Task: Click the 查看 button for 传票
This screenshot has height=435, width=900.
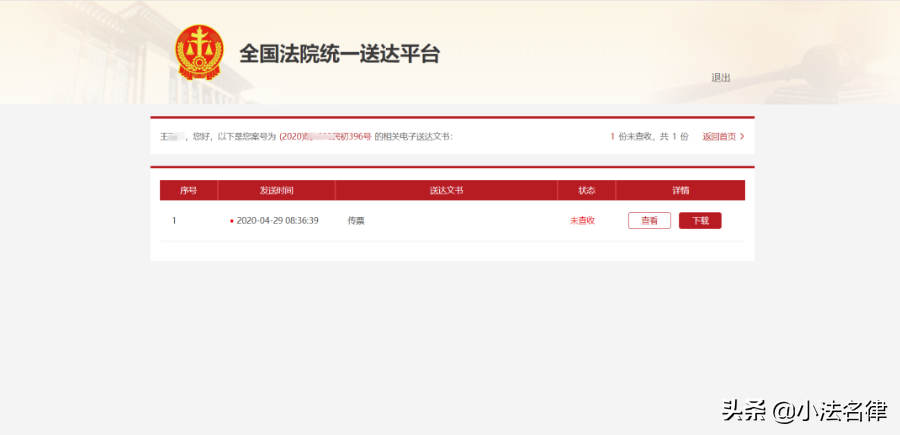Action: click(x=649, y=220)
